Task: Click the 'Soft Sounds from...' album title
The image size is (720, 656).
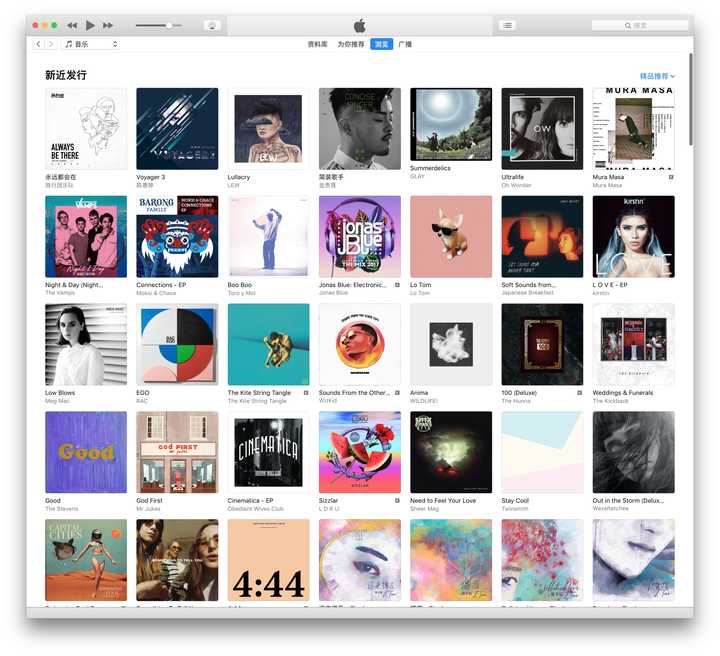Action: click(529, 285)
